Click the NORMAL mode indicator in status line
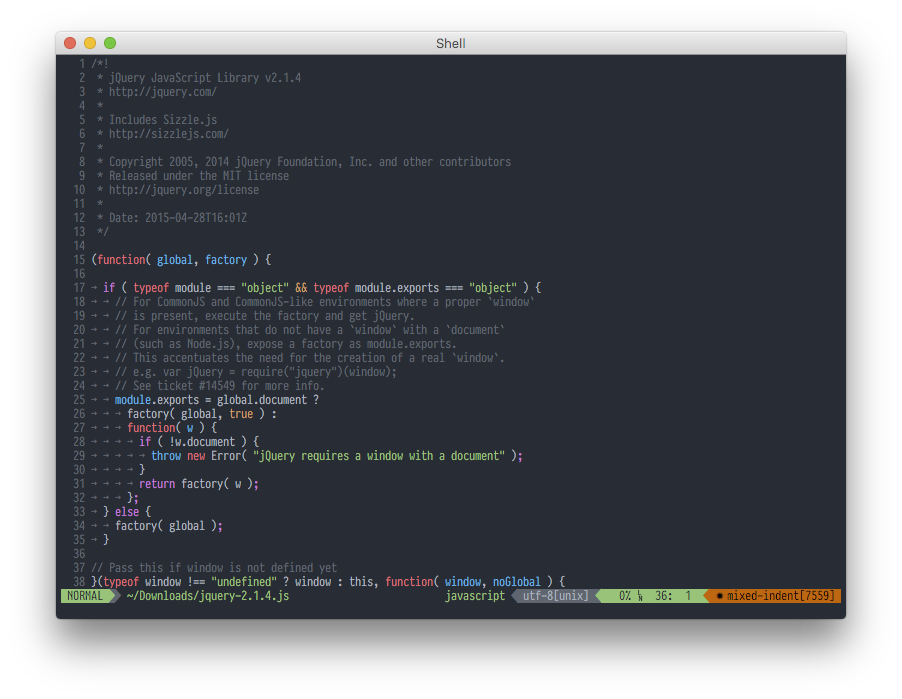Screen dimensions: 902x699 pyautogui.click(x=84, y=596)
